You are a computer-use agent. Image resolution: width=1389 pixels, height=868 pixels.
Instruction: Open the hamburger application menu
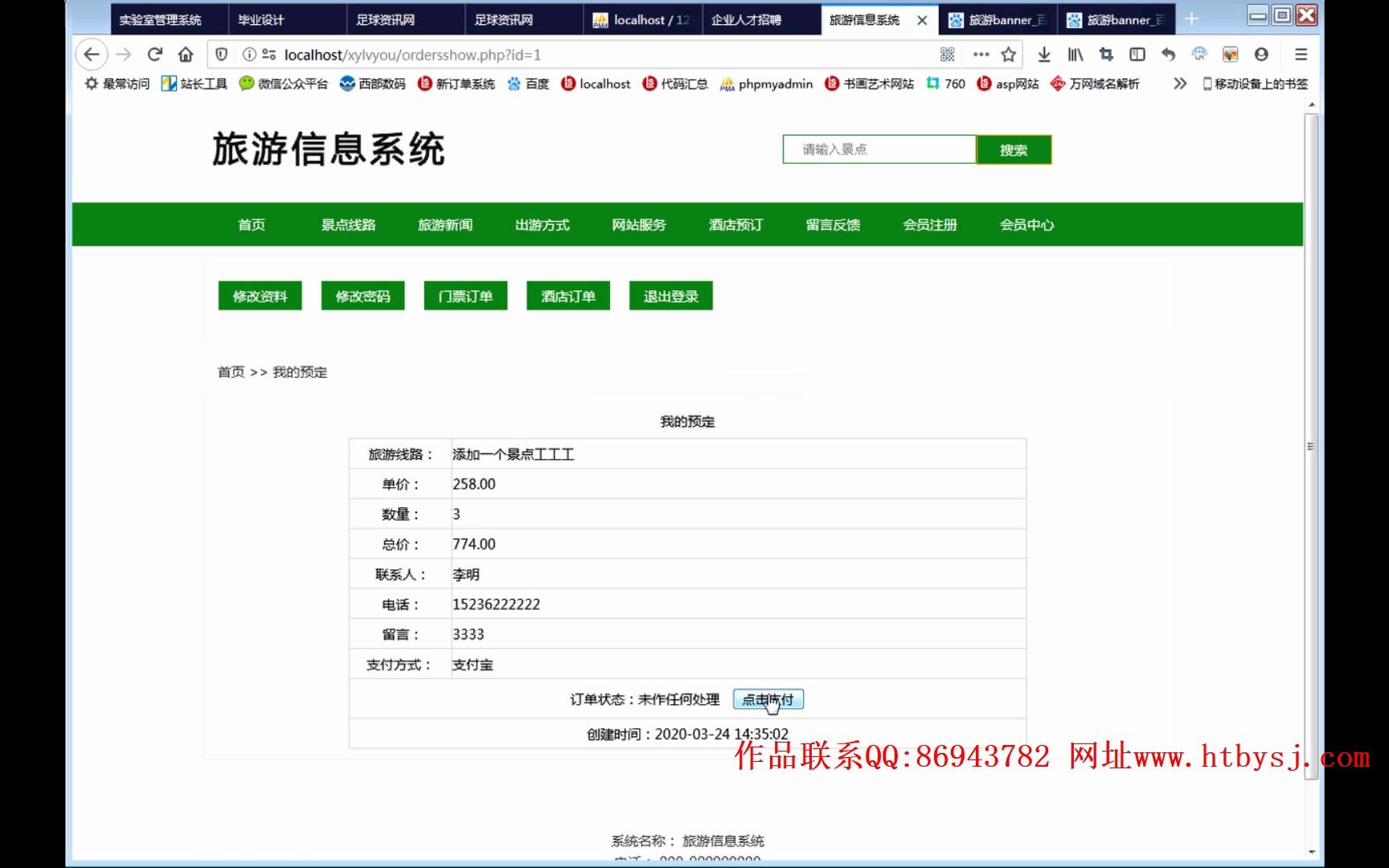[x=1301, y=55]
